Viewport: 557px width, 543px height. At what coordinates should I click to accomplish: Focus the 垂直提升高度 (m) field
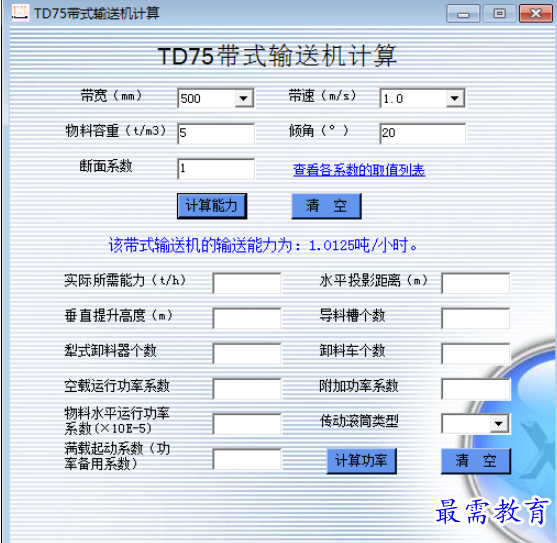point(247,318)
